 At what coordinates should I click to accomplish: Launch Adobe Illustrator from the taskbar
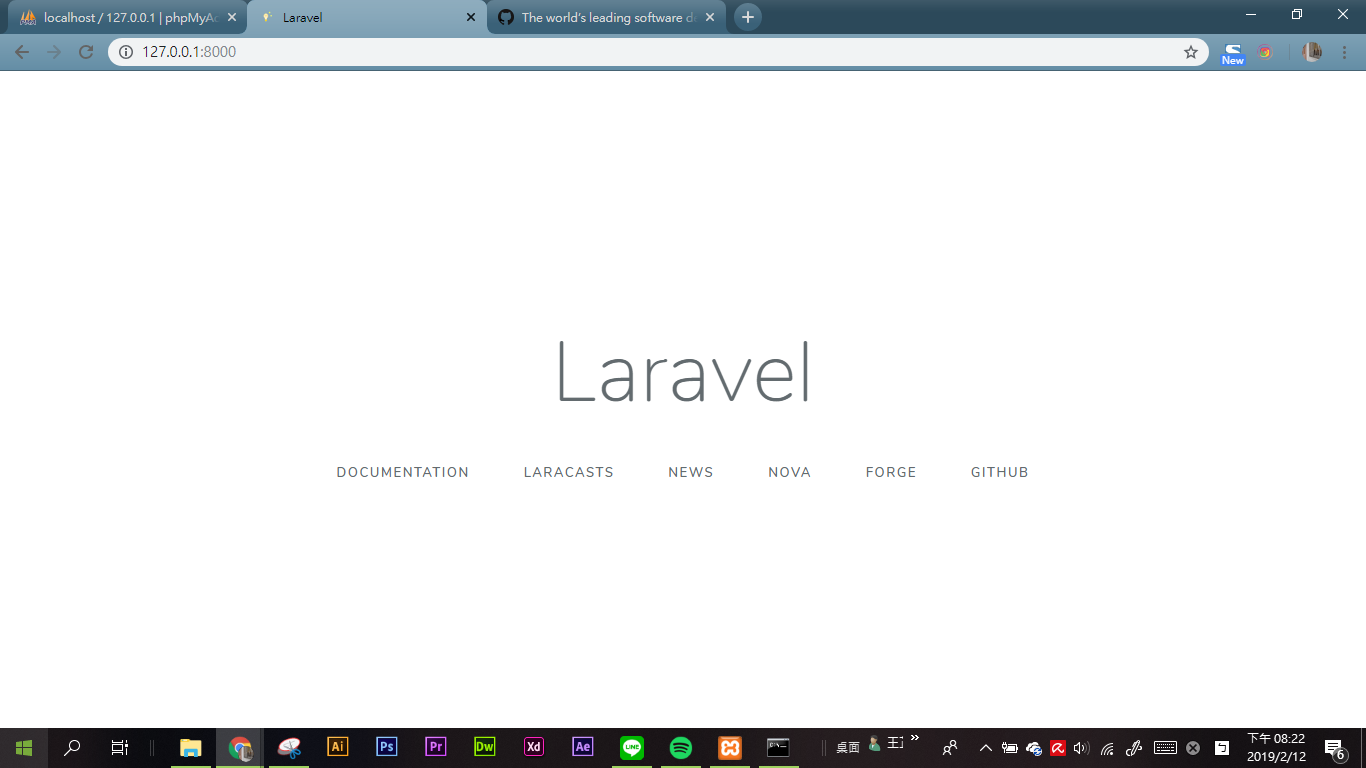pyautogui.click(x=338, y=747)
